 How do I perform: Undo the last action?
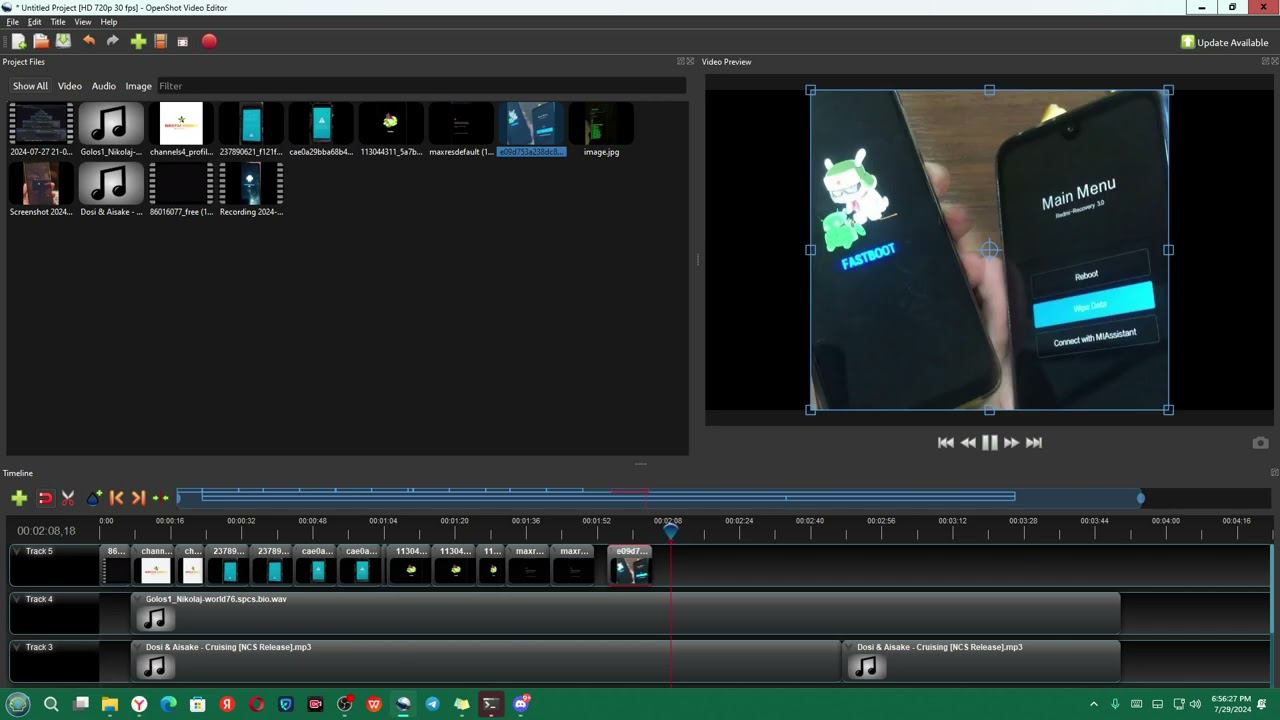click(x=89, y=41)
